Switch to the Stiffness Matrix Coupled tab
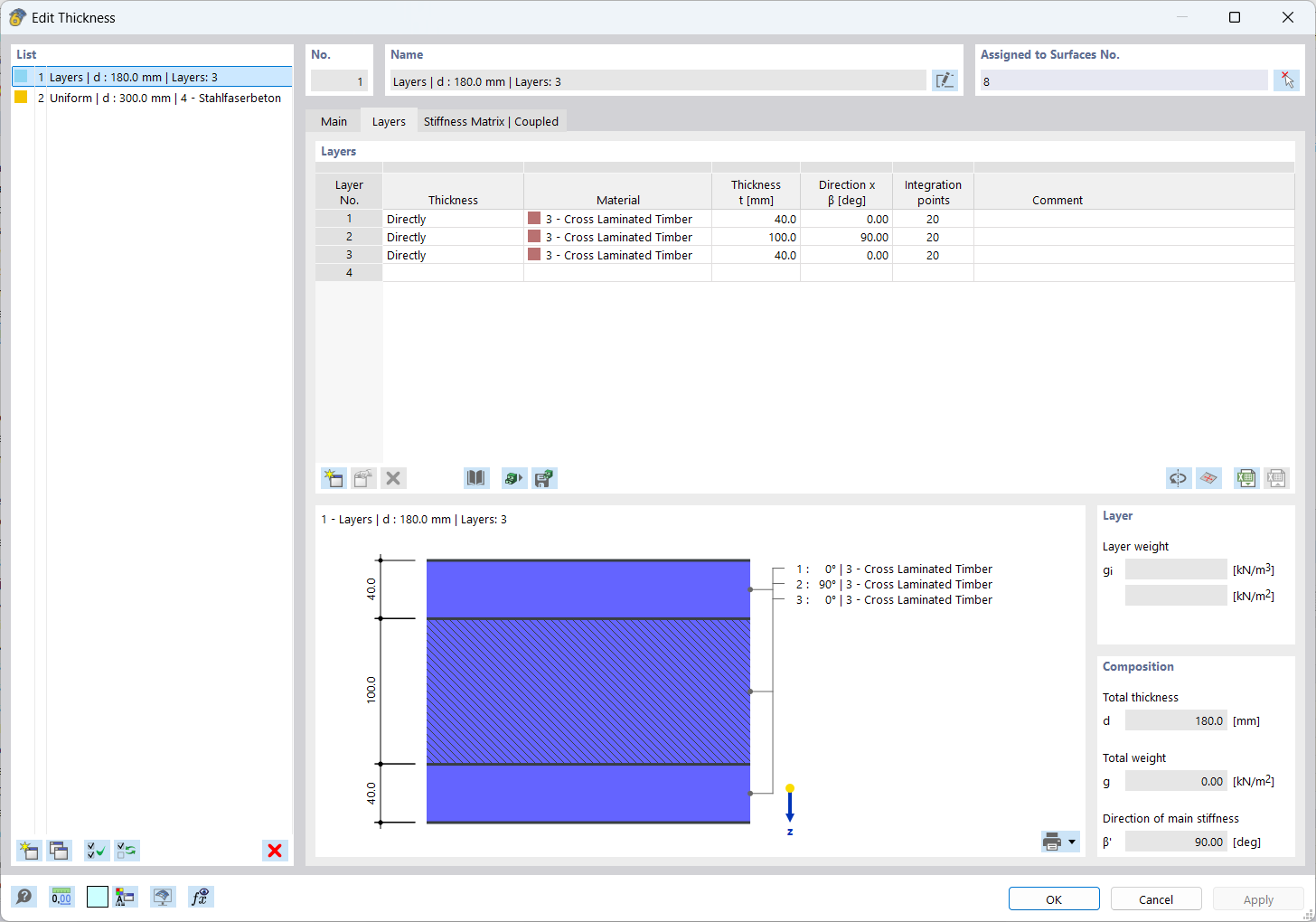1316x922 pixels. click(491, 120)
